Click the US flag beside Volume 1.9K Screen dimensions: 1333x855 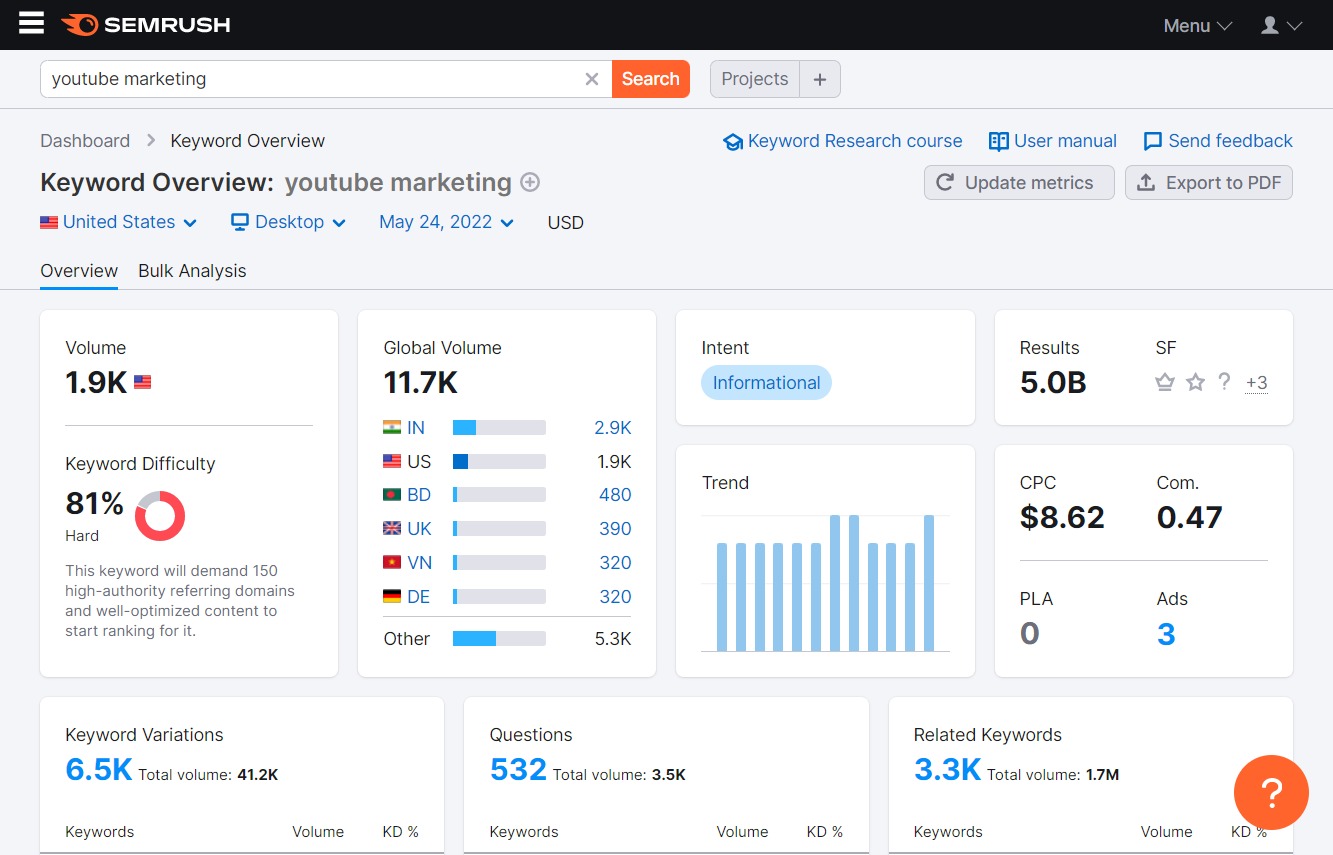(142, 382)
